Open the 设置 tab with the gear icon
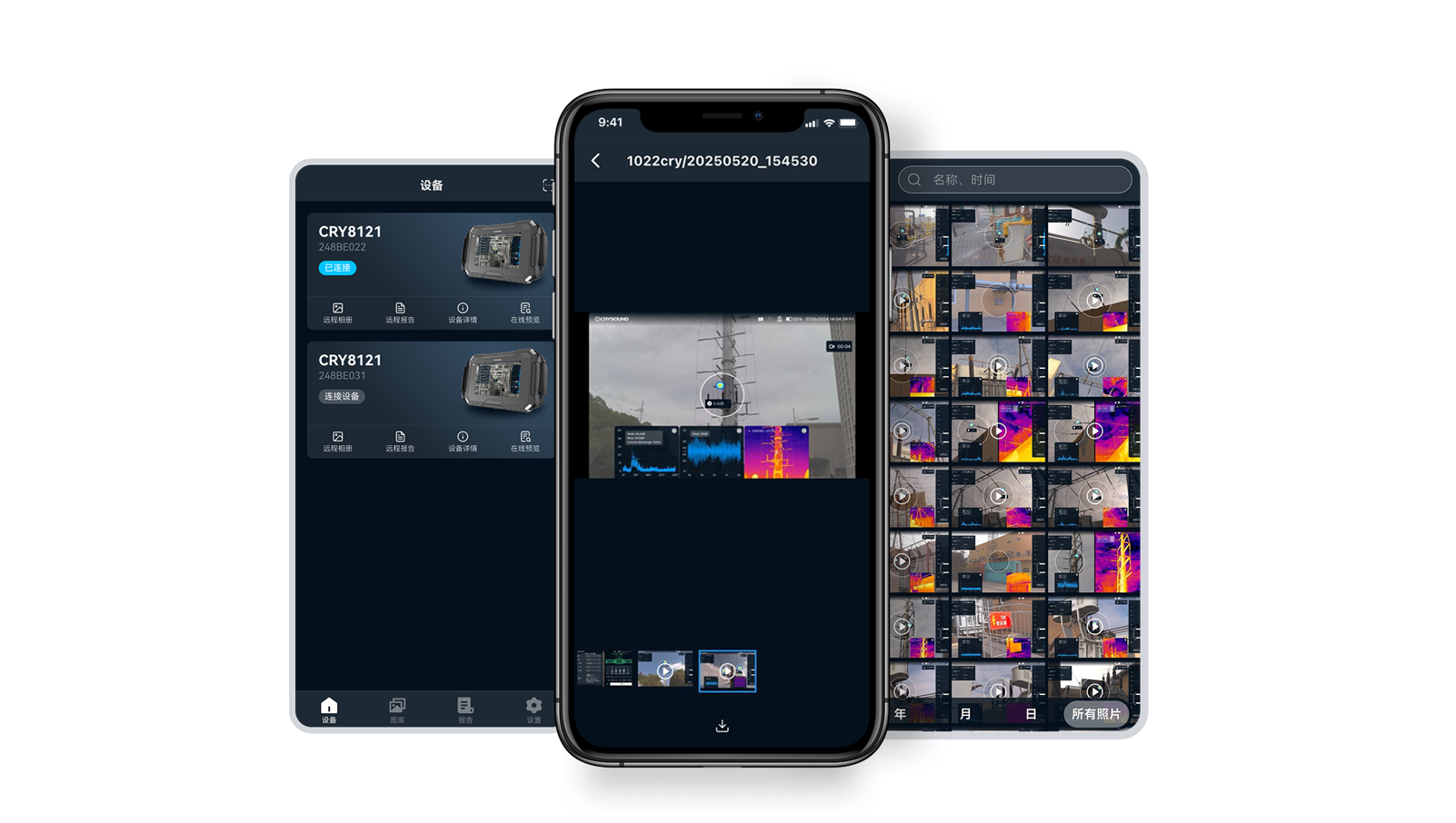This screenshot has height=823, width=1456. [534, 709]
